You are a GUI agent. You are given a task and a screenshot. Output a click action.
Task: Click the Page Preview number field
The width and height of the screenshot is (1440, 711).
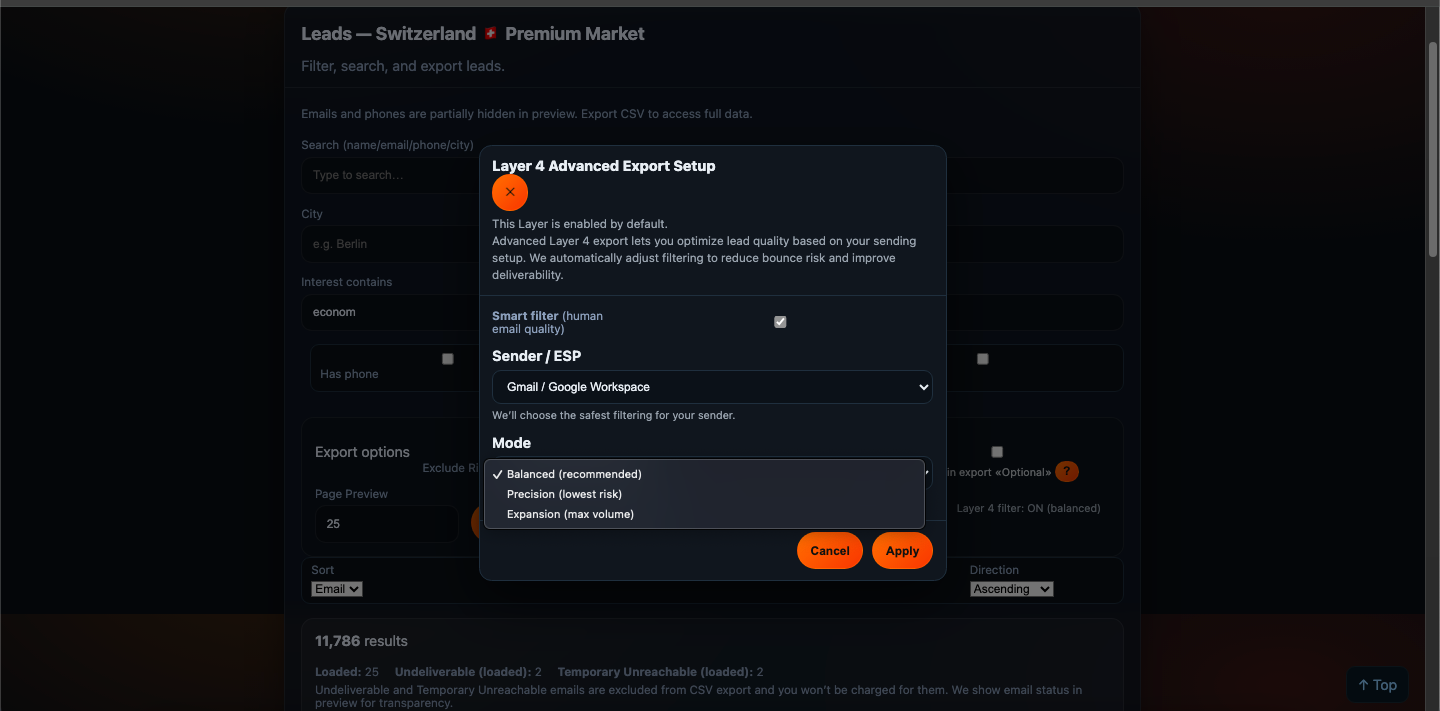tap(386, 524)
